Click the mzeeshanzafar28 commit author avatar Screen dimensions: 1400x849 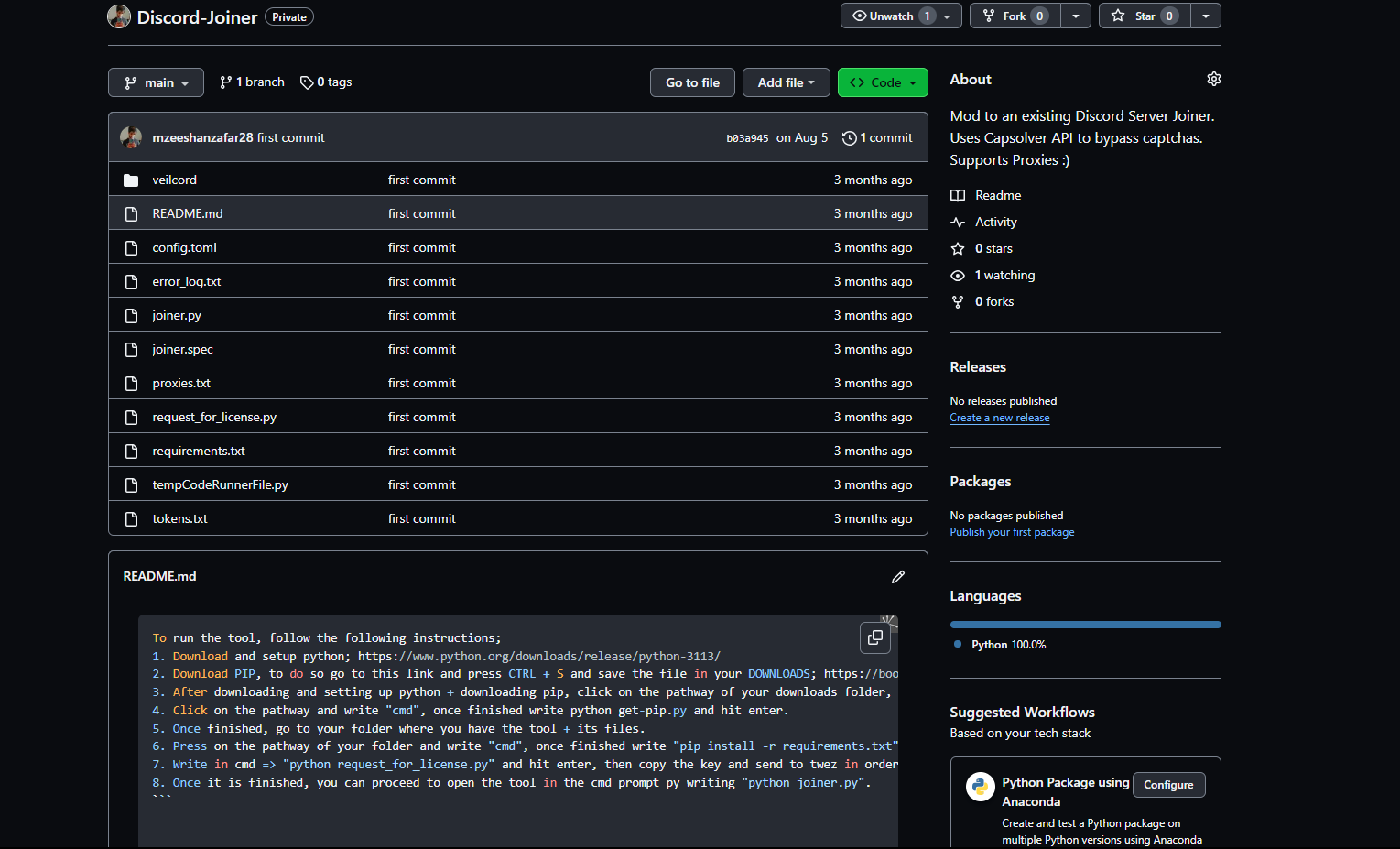pos(131,137)
